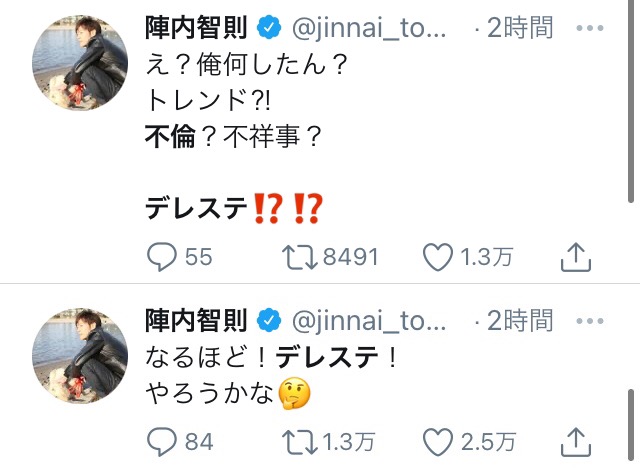This screenshot has width=640, height=474.
Task: Open 陣内智則 display name on first tweet
Action: click(x=195, y=29)
